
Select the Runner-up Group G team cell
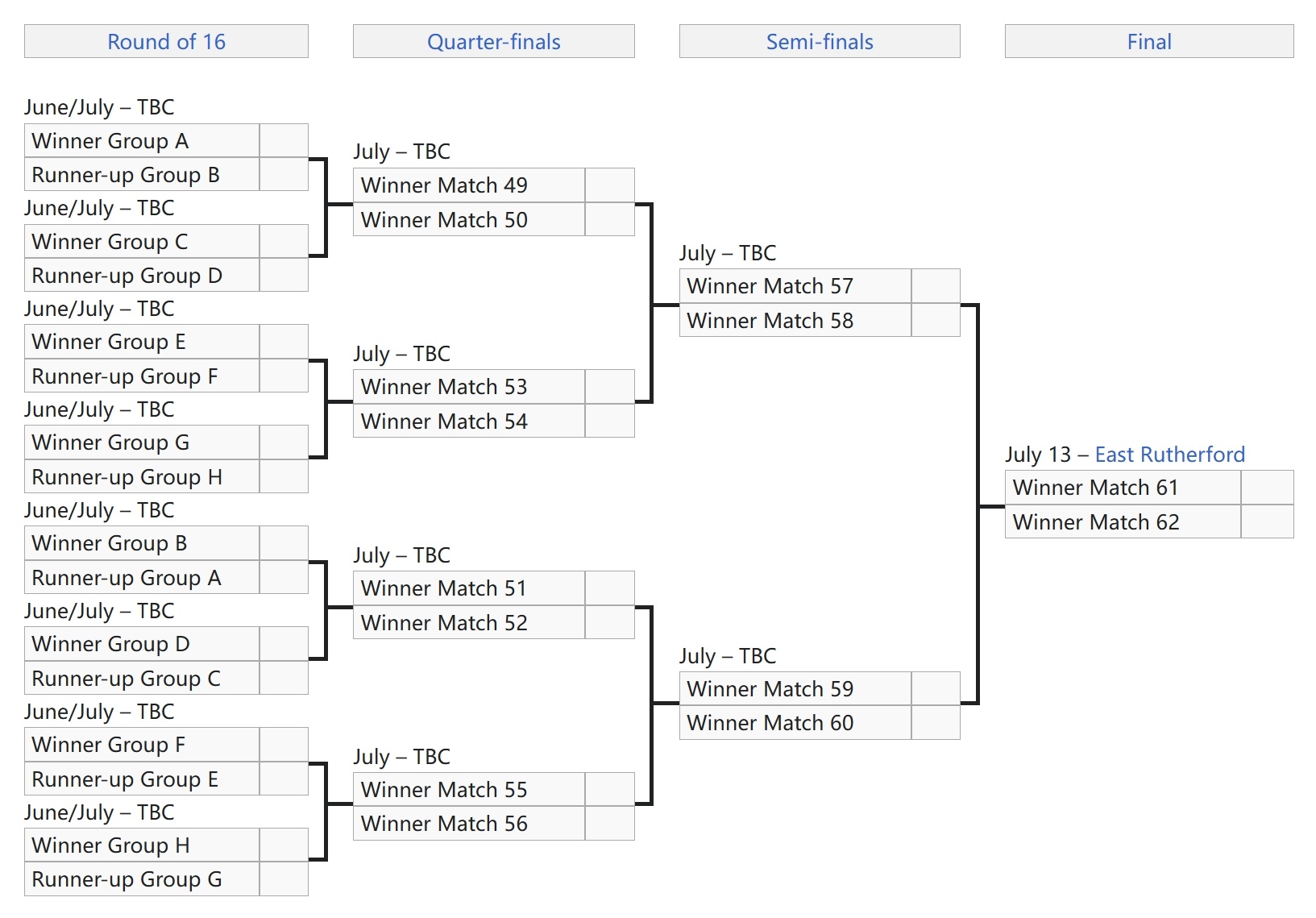tap(142, 879)
